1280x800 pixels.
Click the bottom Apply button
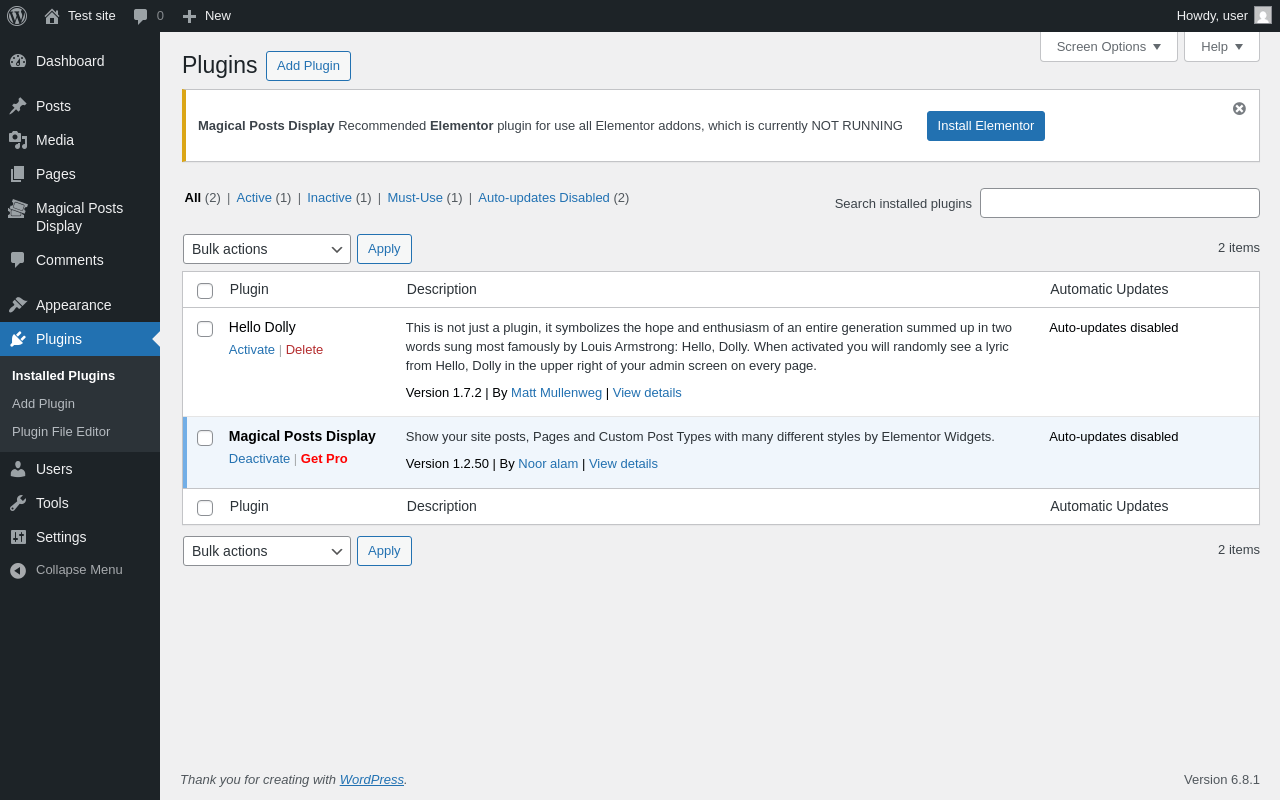tap(384, 551)
